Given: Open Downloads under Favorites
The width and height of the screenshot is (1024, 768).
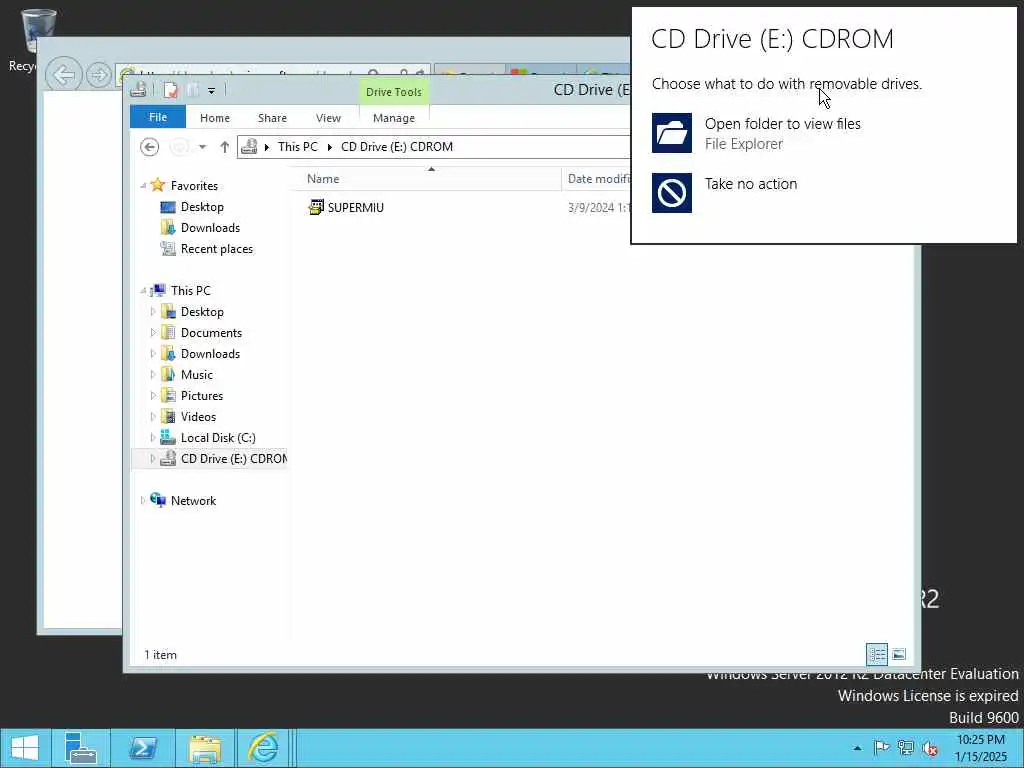Looking at the screenshot, I should point(210,228).
